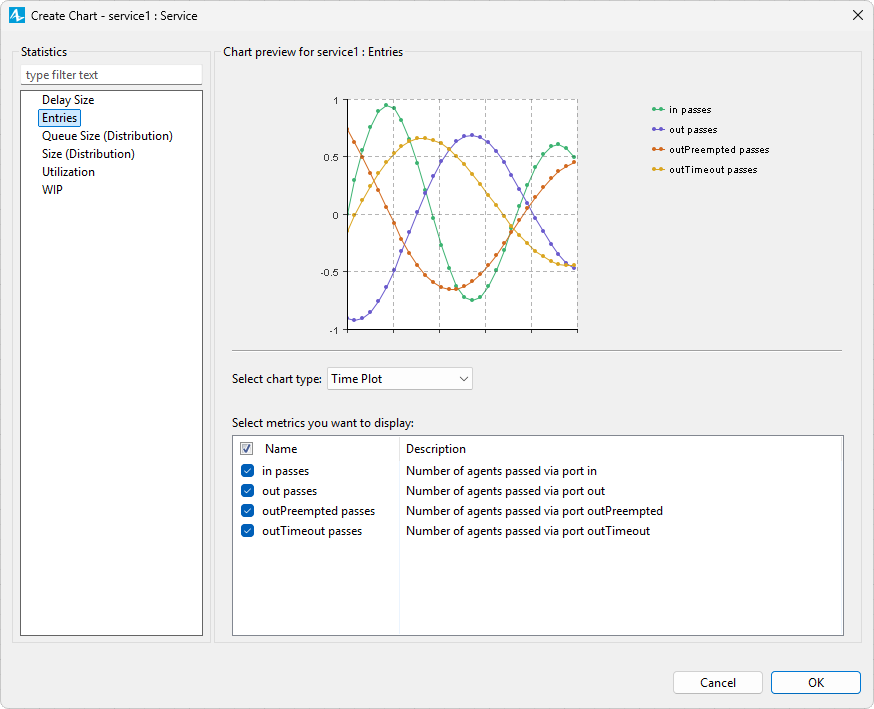The height and width of the screenshot is (709, 874).
Task: Click the statistics filter text field
Action: [x=111, y=75]
